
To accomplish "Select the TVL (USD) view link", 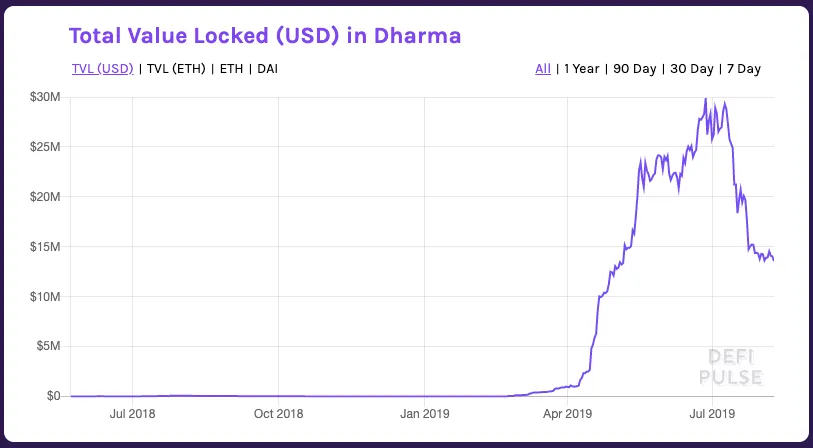I will pos(103,68).
